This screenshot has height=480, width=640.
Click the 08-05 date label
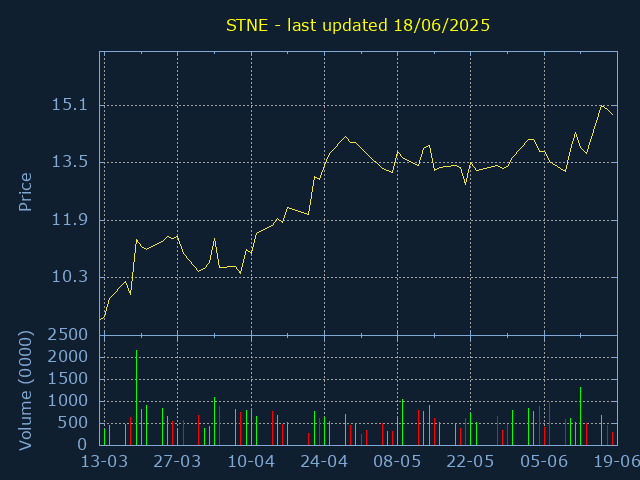[397, 462]
